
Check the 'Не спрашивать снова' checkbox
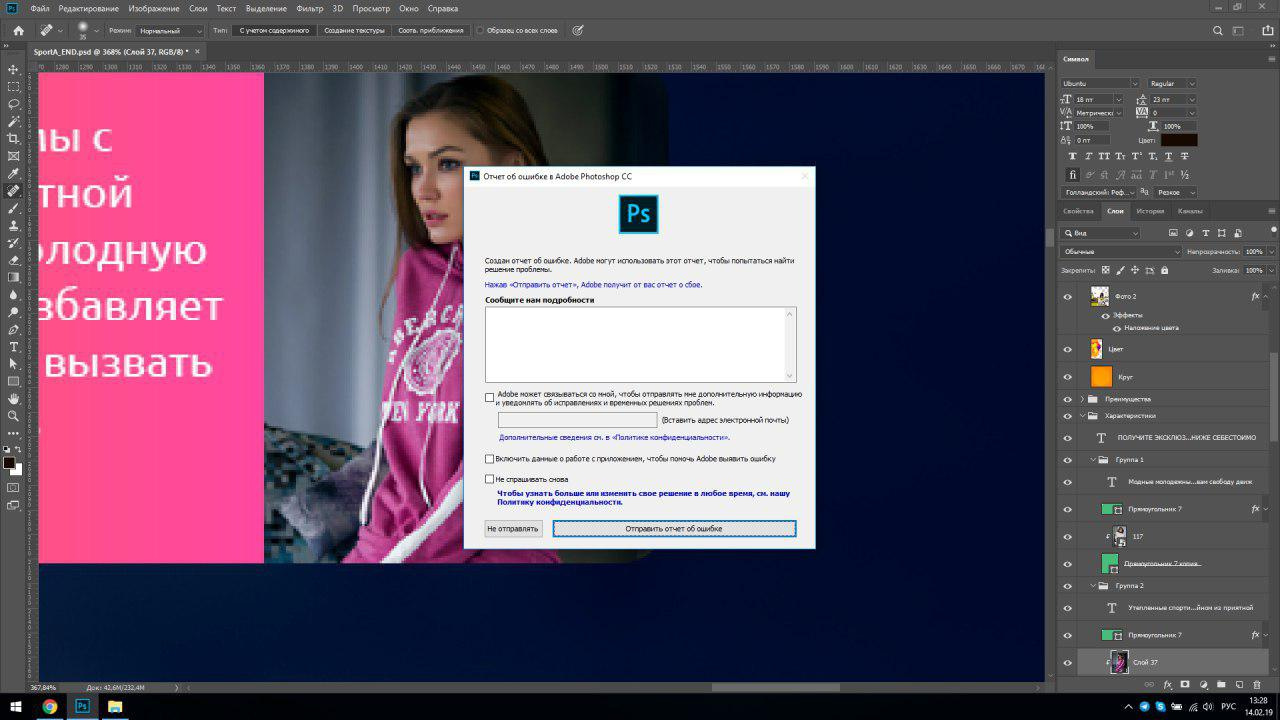click(x=490, y=479)
